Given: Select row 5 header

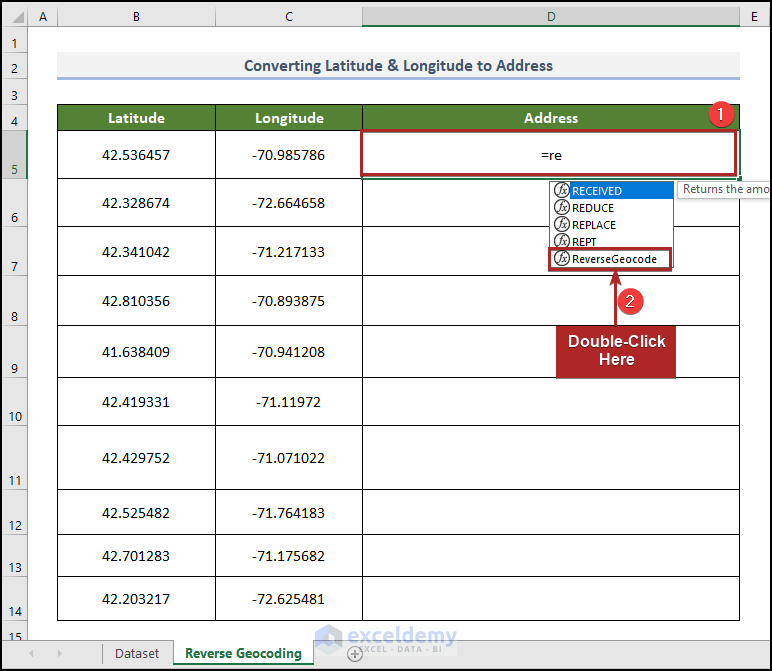Looking at the screenshot, I should coord(14,155).
